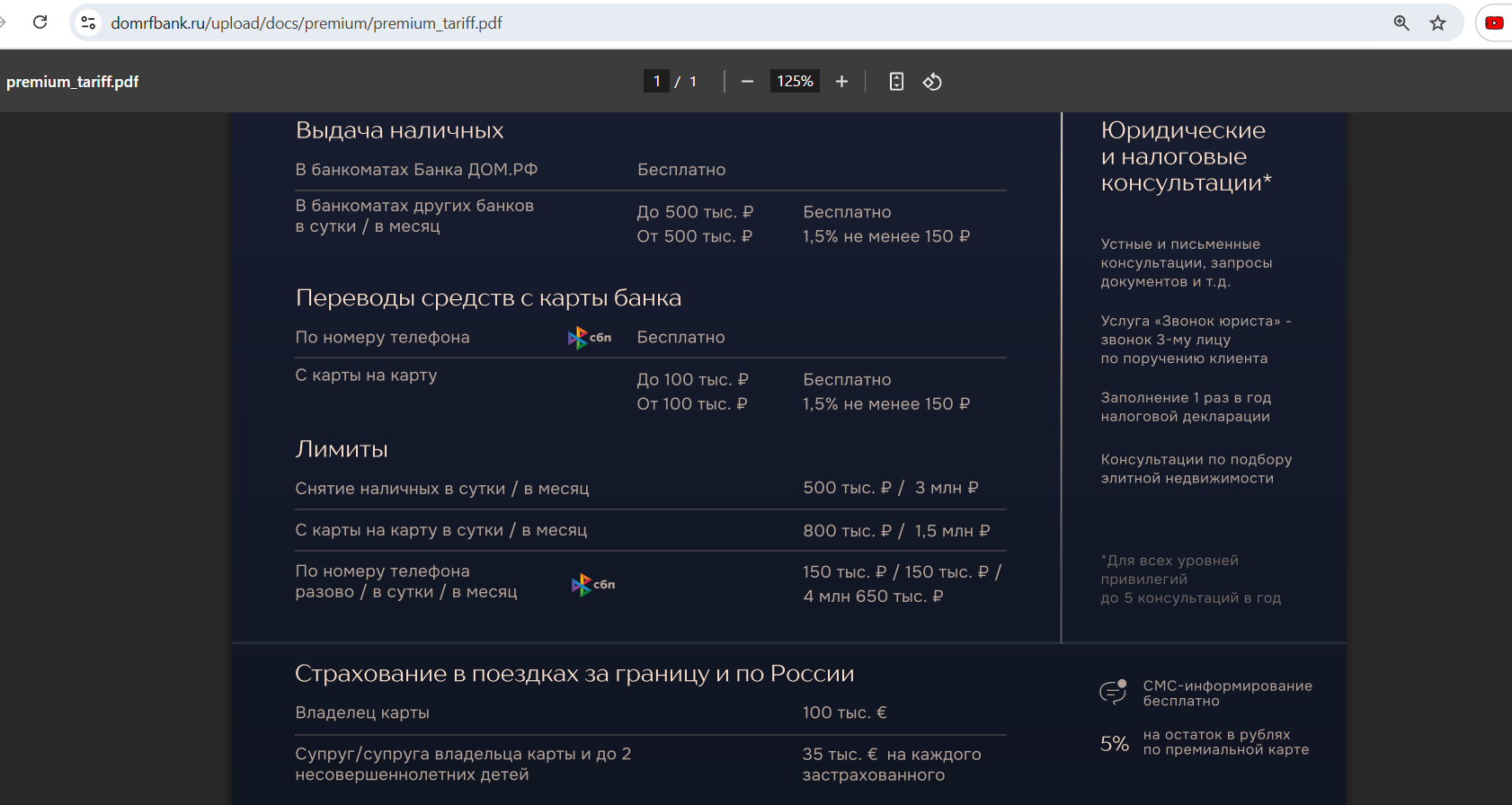Open site information icon in address bar

(88, 22)
